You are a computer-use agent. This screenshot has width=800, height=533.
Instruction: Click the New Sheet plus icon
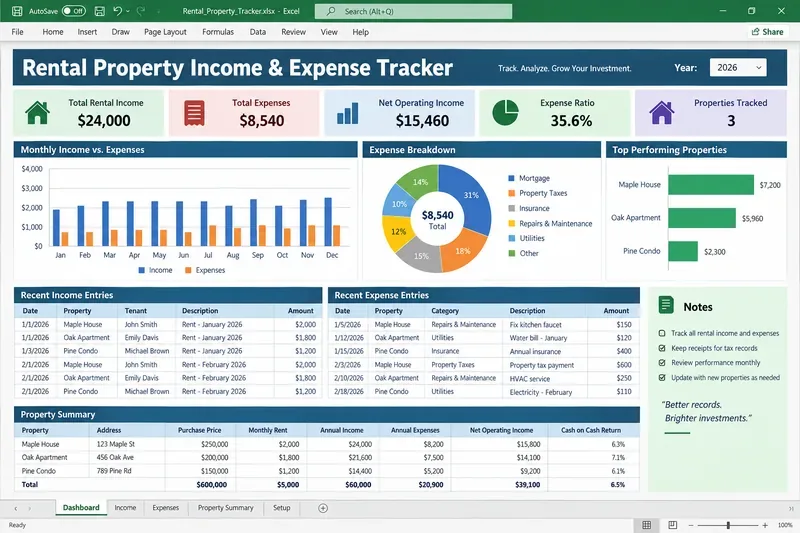pyautogui.click(x=322, y=508)
